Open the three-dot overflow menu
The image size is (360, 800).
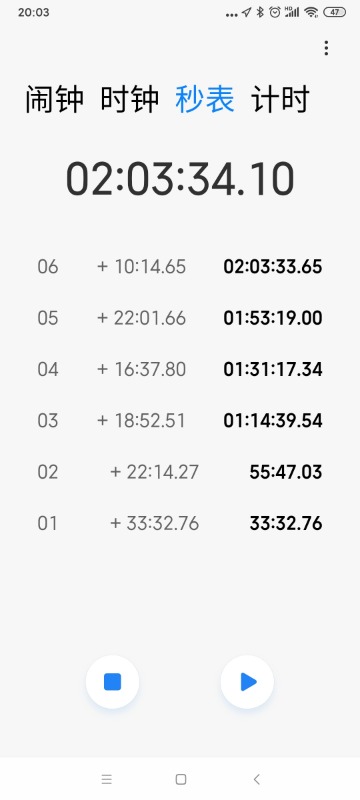[326, 48]
